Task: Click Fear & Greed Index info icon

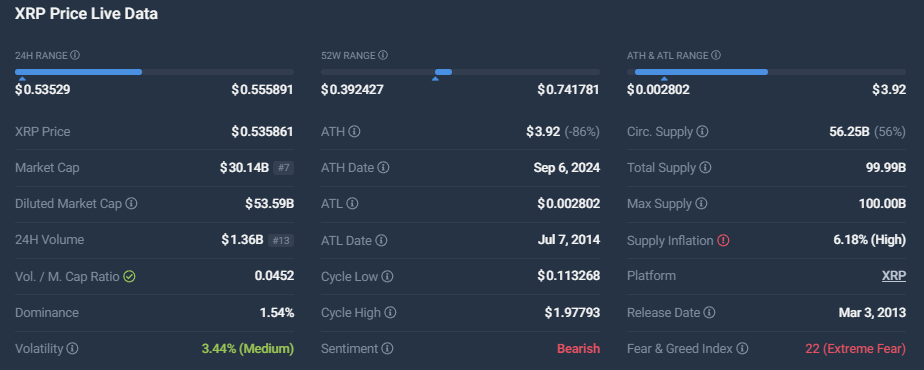Action: (x=742, y=349)
